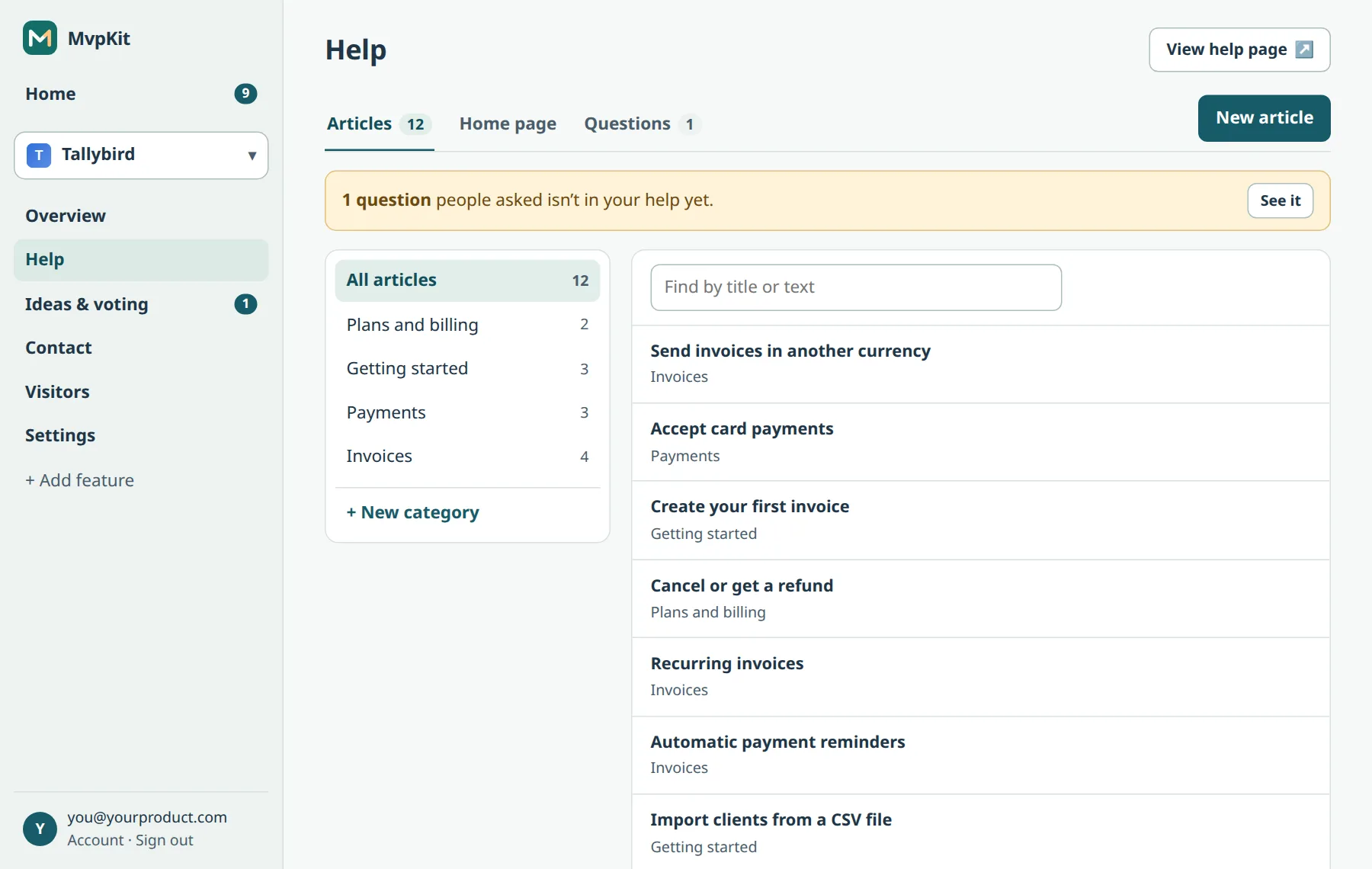Open the Home sidebar item

pos(141,94)
